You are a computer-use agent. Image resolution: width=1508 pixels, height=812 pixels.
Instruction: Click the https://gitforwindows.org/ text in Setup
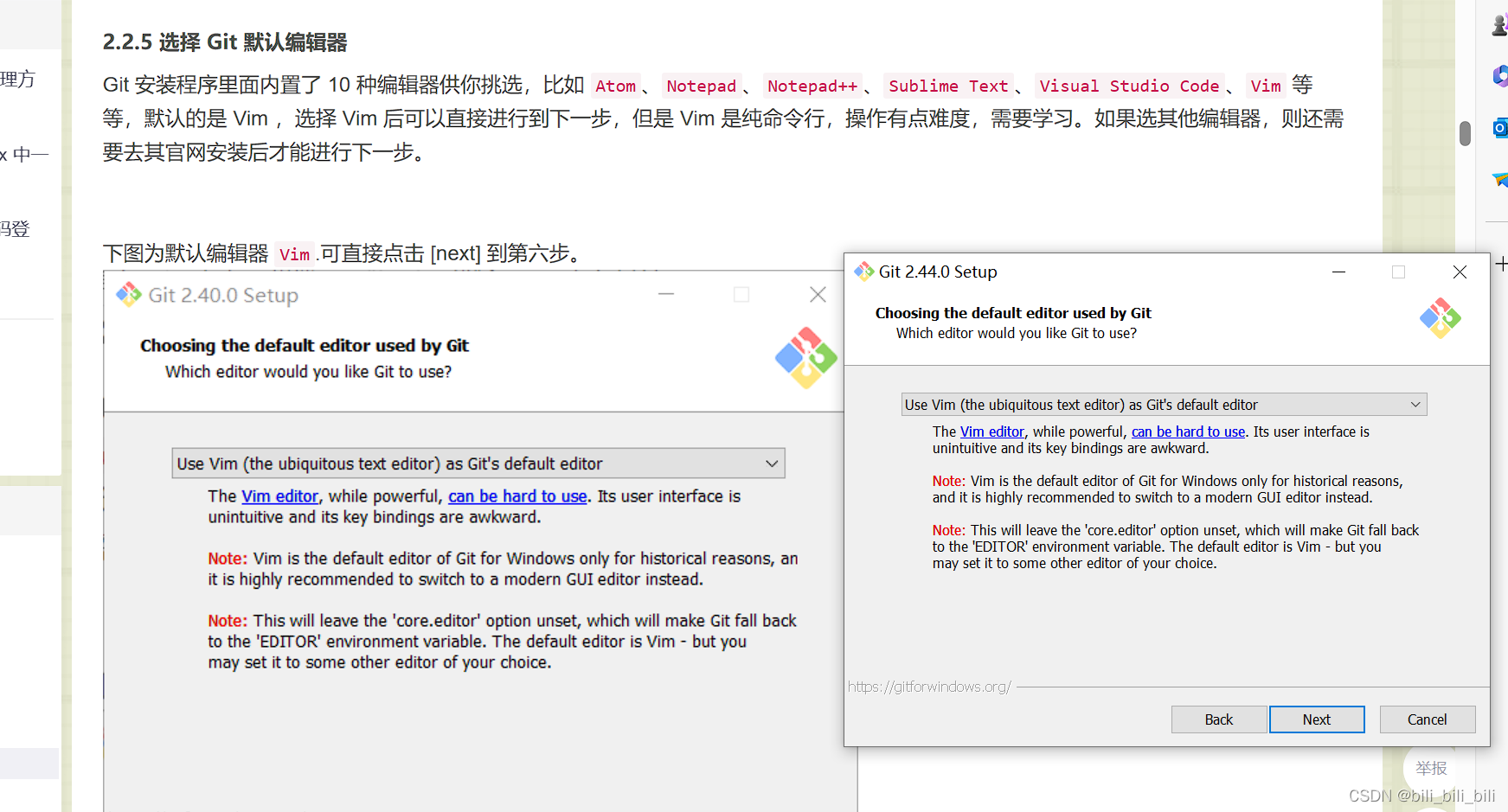pyautogui.click(x=929, y=687)
